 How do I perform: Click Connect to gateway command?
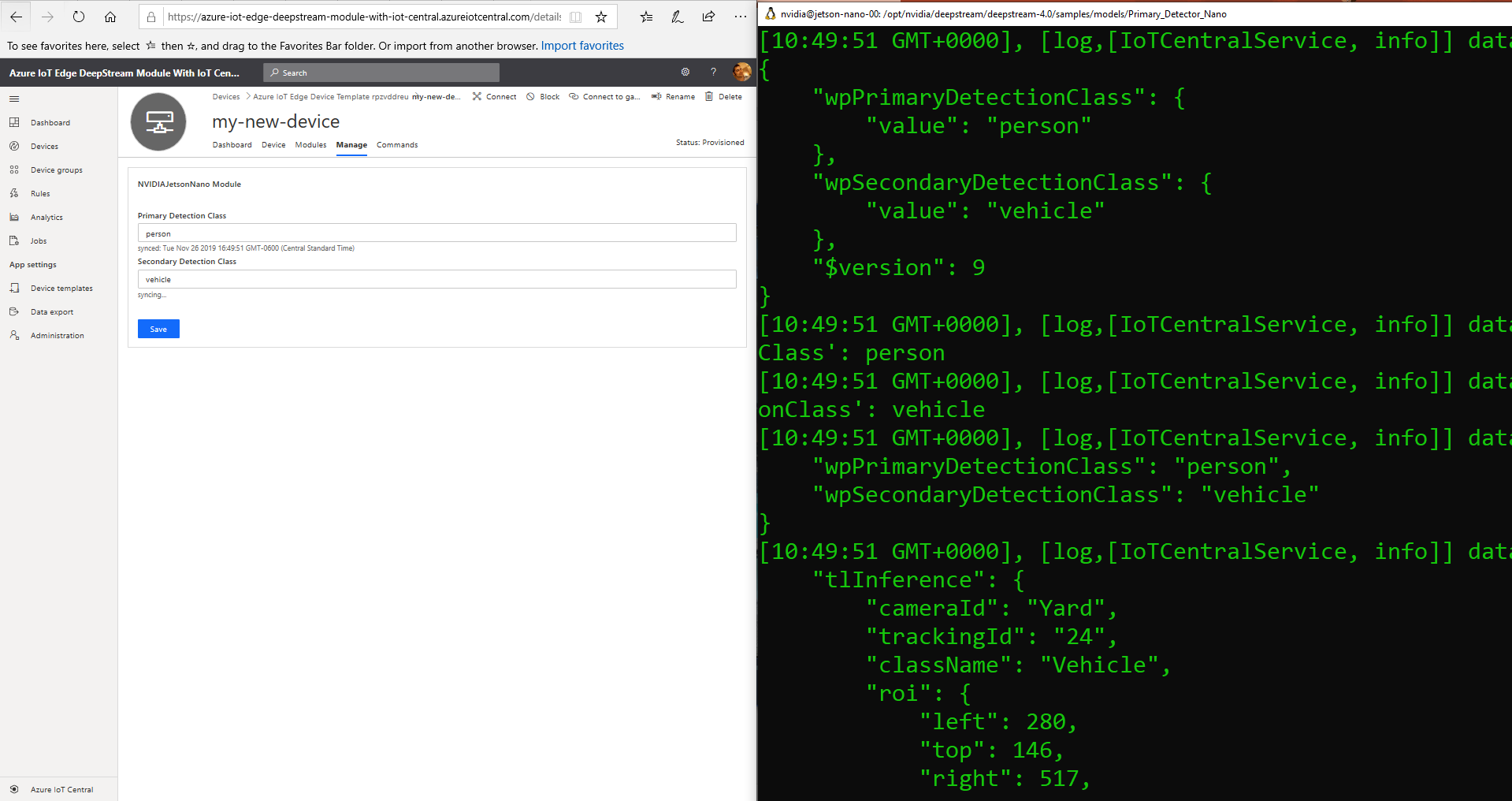pyautogui.click(x=604, y=97)
